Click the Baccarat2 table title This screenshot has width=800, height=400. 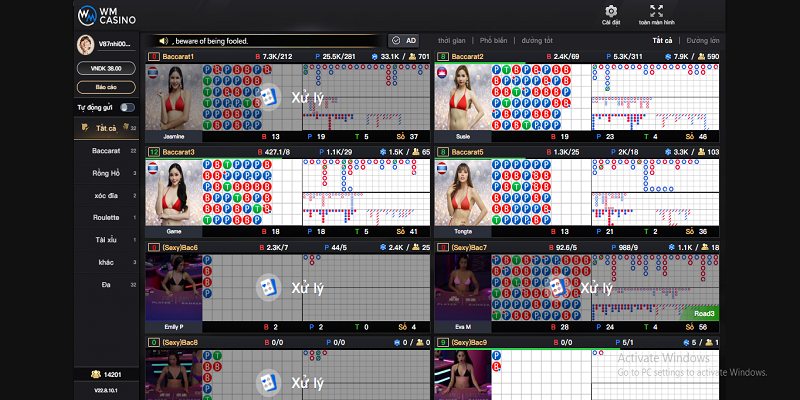[467, 56]
